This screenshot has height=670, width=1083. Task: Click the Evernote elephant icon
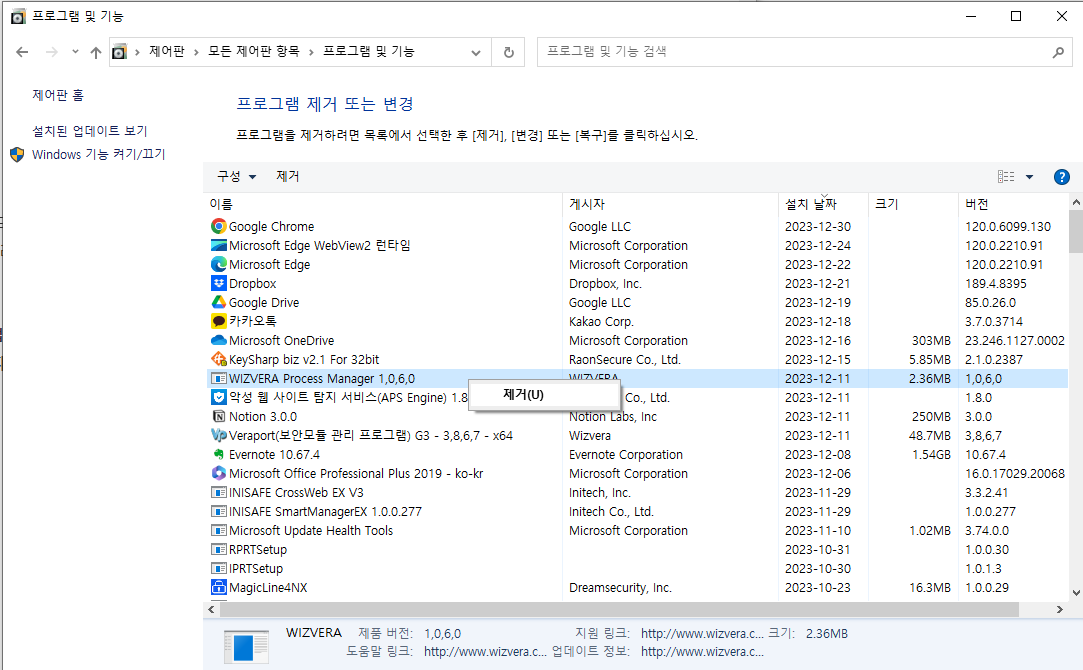(x=218, y=454)
